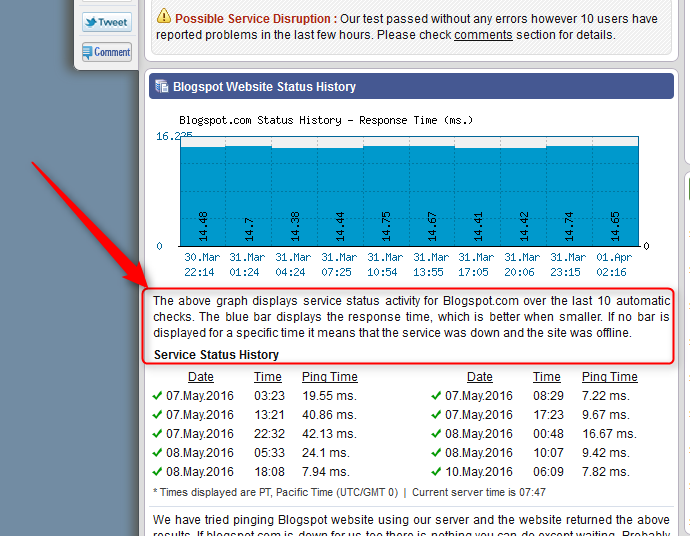Click the 42.13 ms. ping value
This screenshot has width=690, height=536.
click(x=329, y=433)
